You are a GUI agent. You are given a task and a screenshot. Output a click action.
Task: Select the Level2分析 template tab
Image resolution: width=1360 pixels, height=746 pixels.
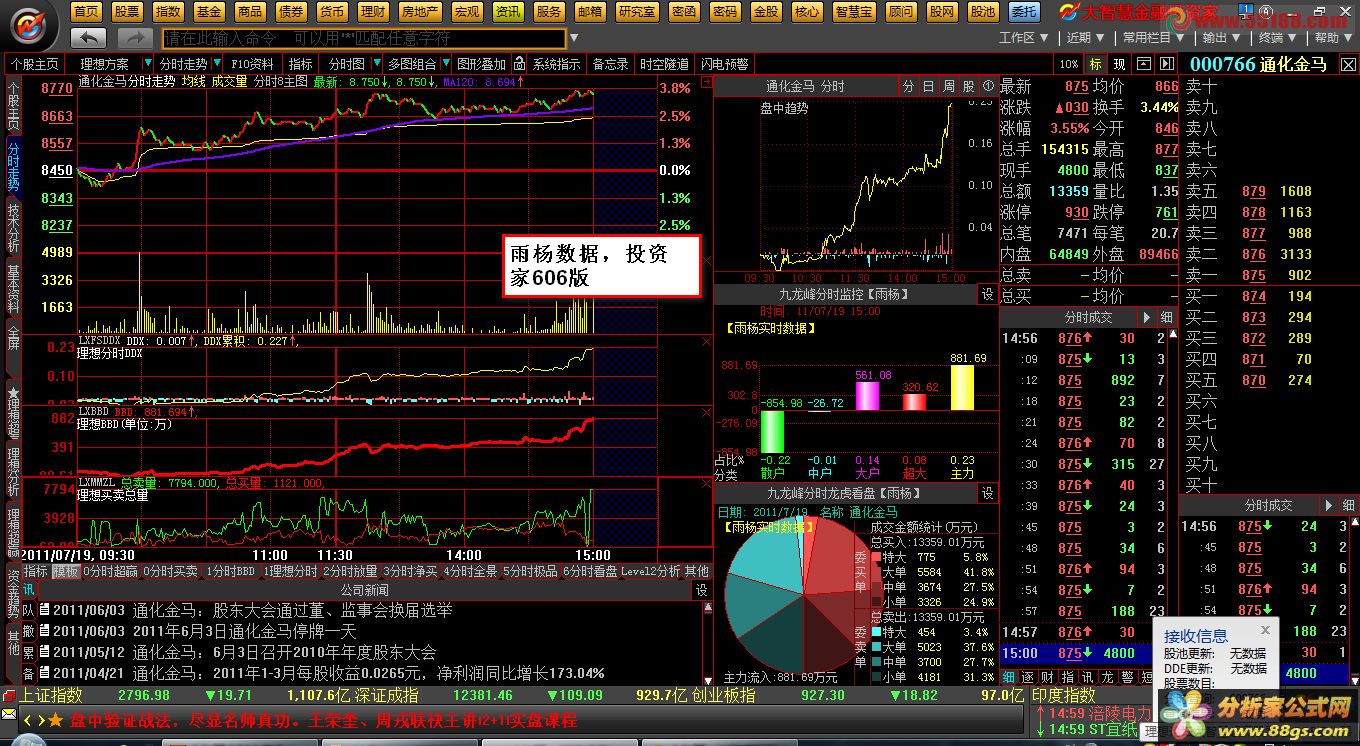tap(650, 571)
